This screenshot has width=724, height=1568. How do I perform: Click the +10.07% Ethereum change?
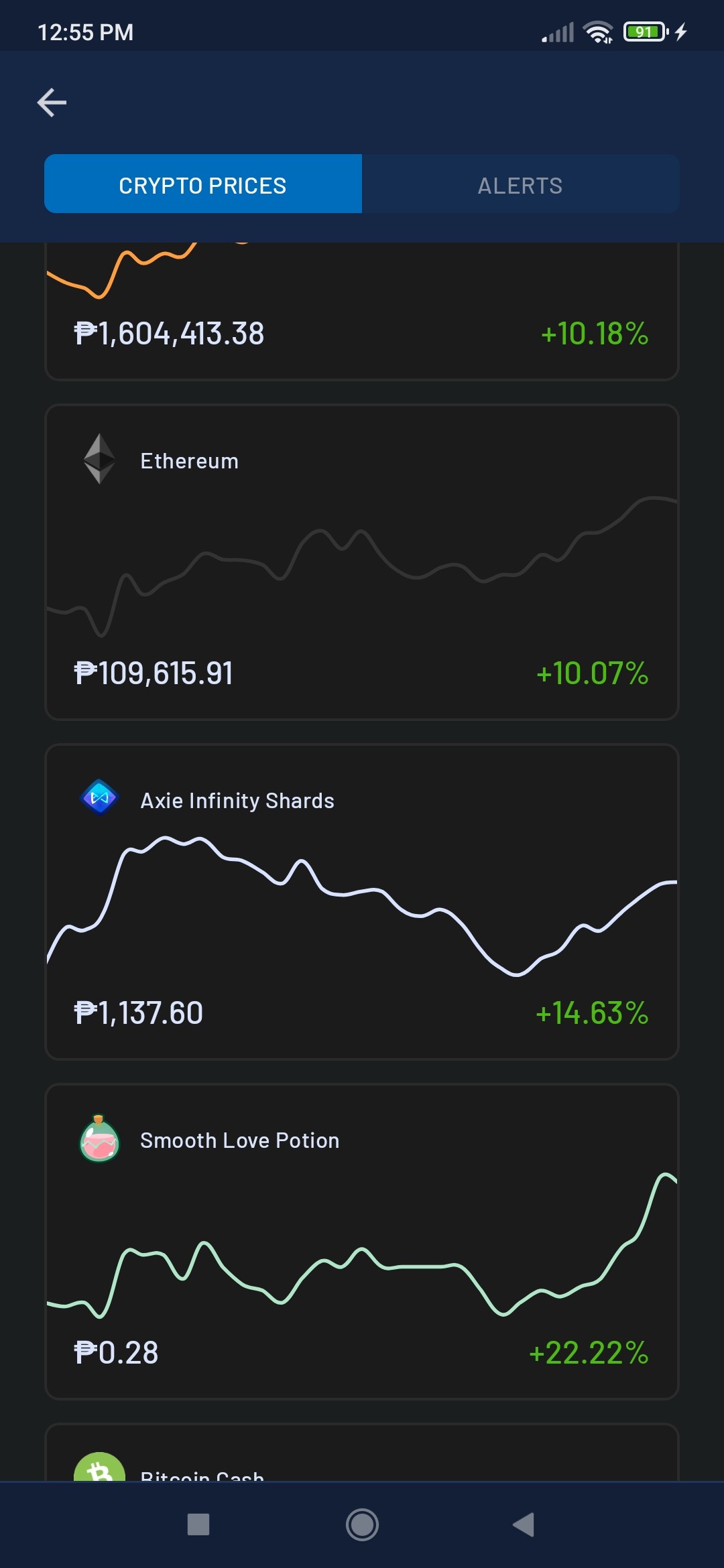point(592,673)
